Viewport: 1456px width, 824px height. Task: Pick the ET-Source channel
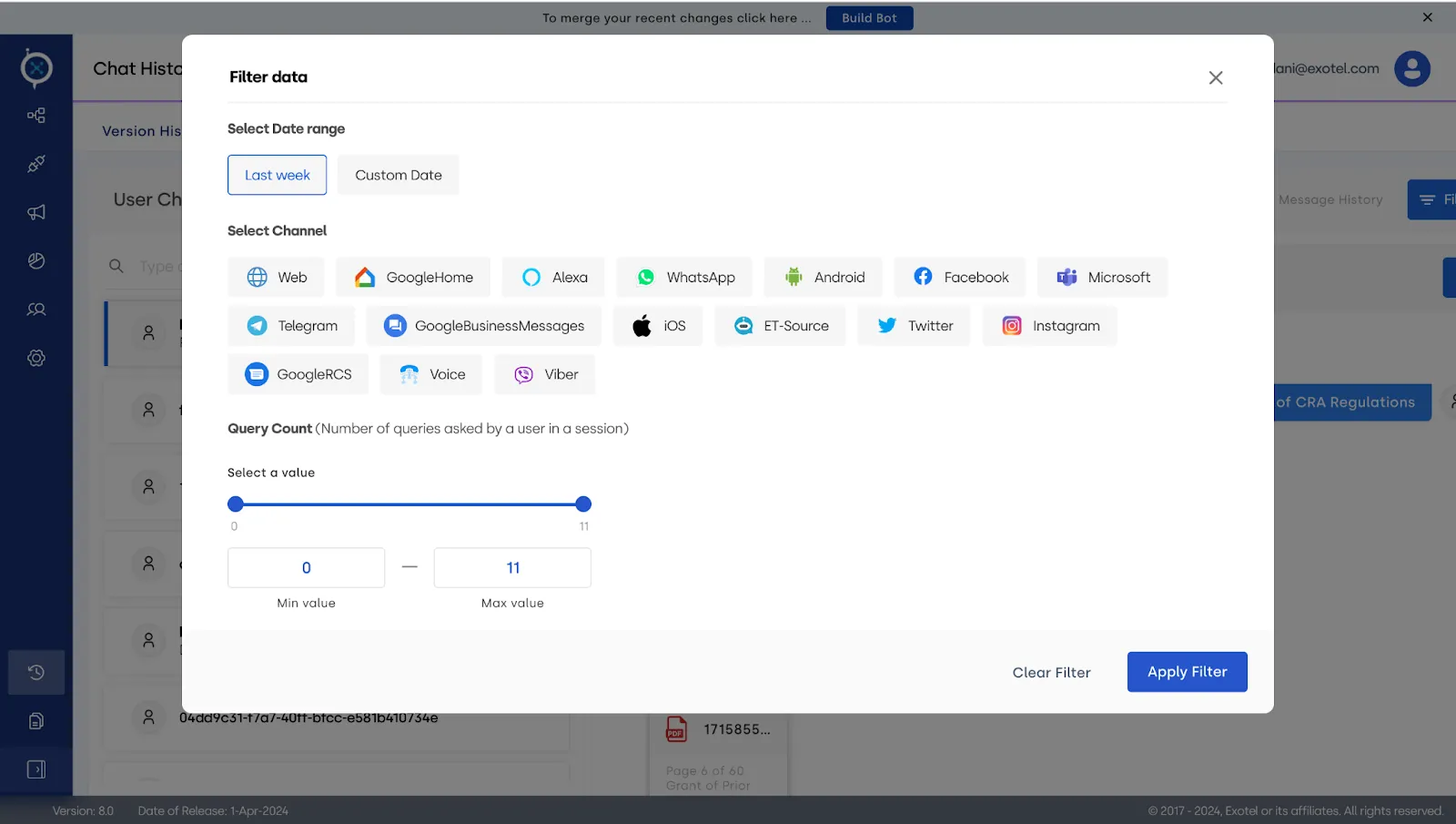tap(781, 326)
